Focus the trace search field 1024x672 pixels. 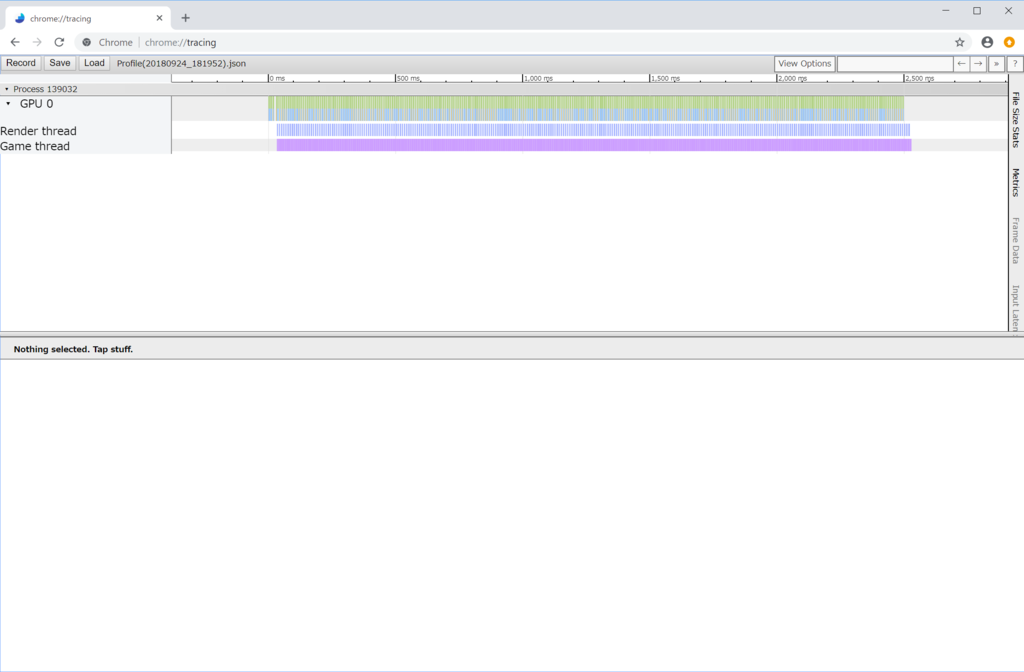[x=895, y=64]
